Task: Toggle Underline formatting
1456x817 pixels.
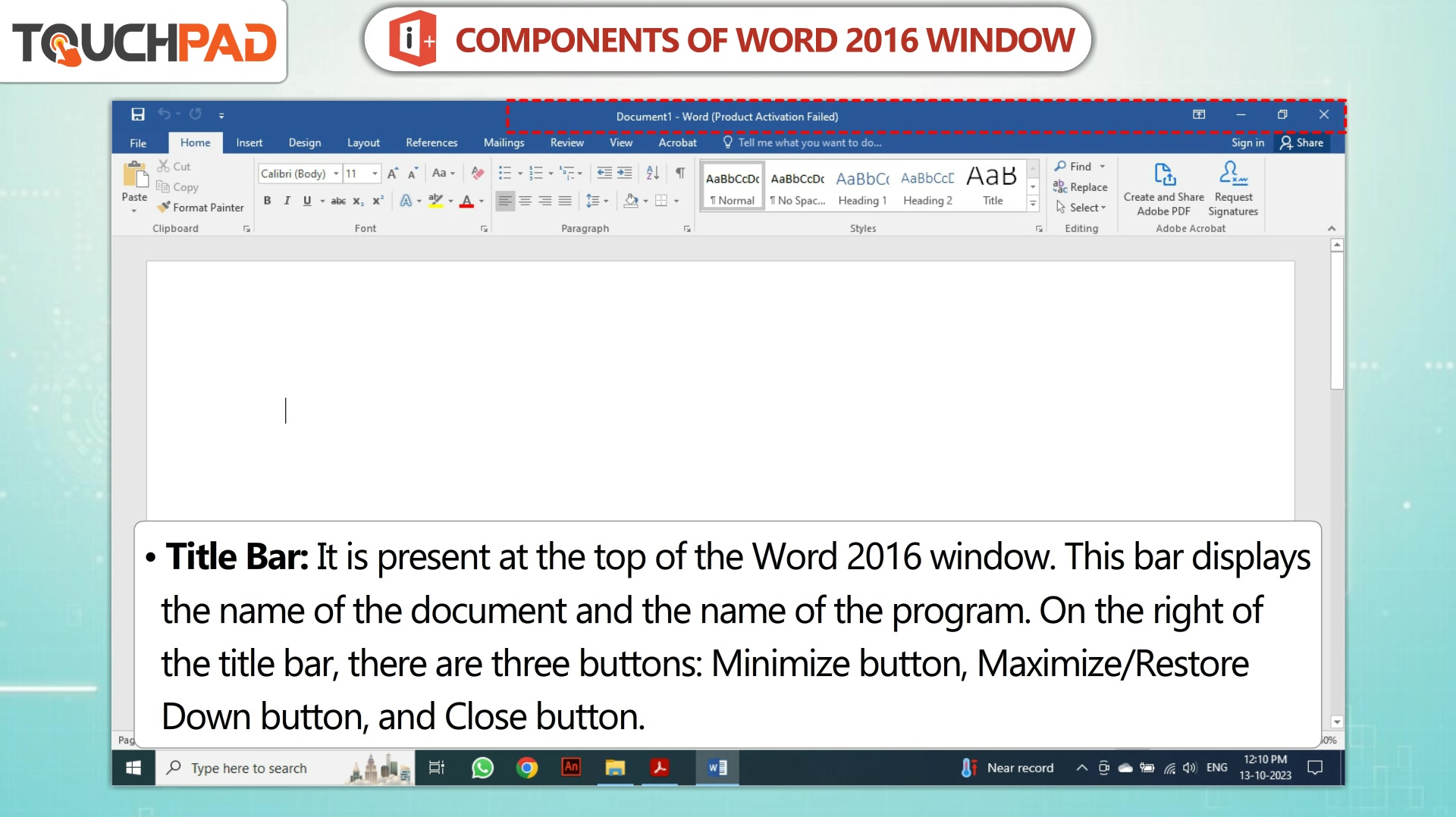Action: click(307, 201)
